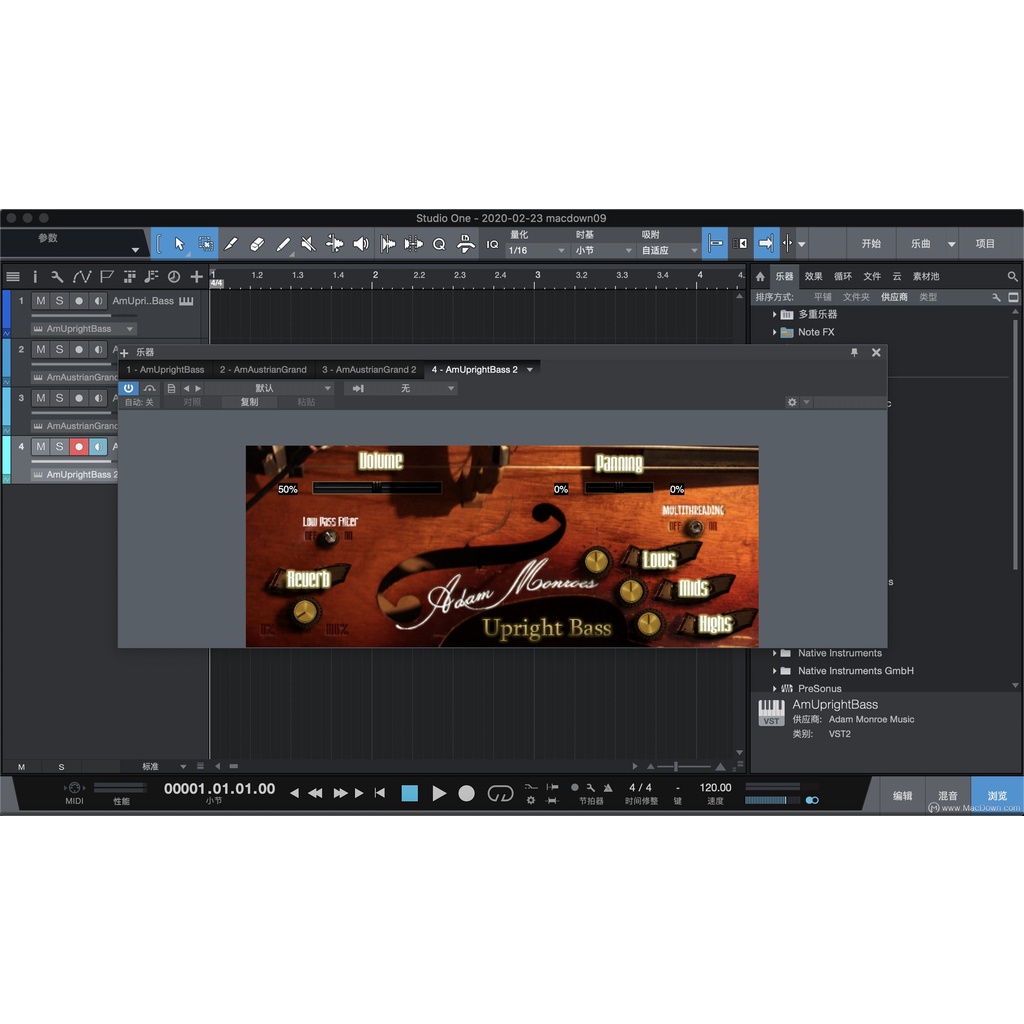Screen dimensions: 1024x1024
Task: Click the wrench options icon above tracks
Action: coord(57,277)
